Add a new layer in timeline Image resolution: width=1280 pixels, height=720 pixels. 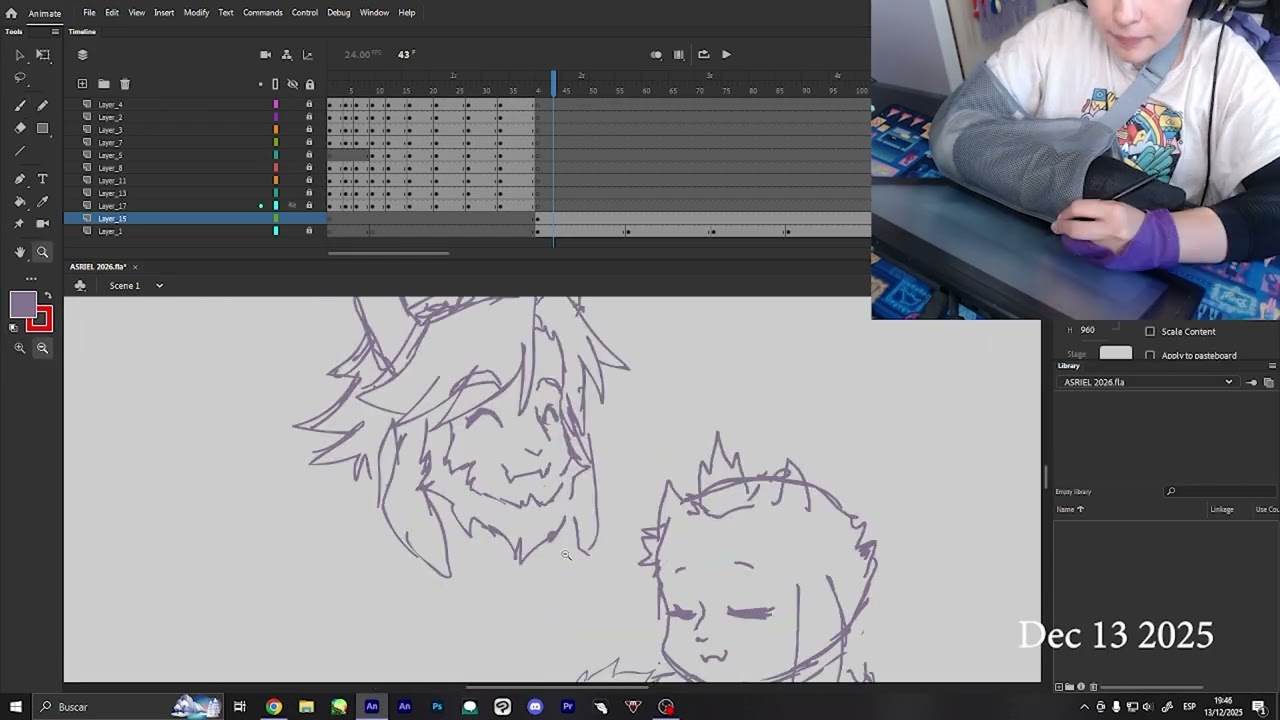pyautogui.click(x=82, y=84)
